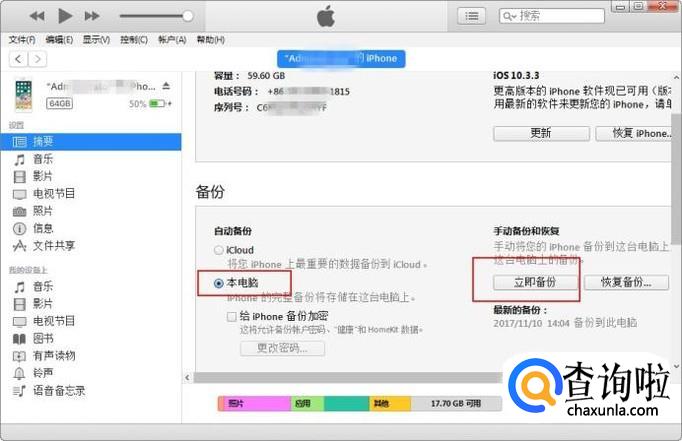The width and height of the screenshot is (682, 441).
Task: Select 照片 in sidebar
Action: click(43, 211)
